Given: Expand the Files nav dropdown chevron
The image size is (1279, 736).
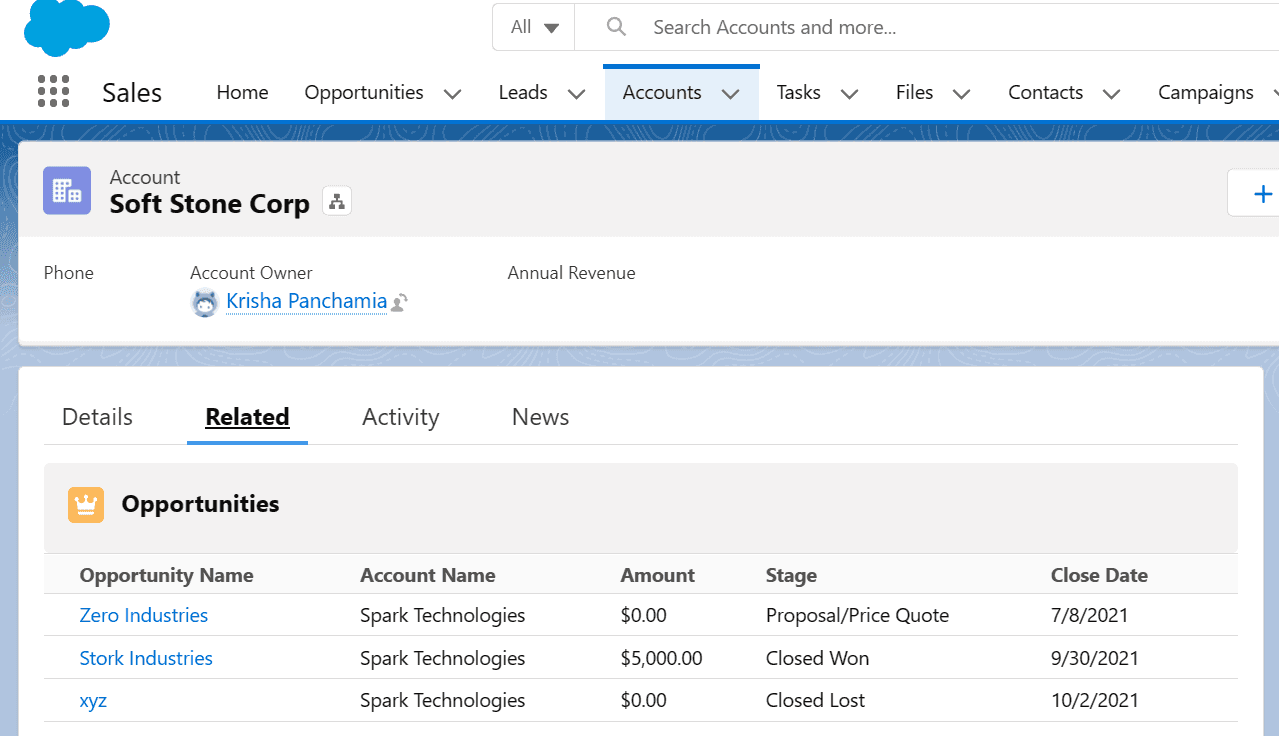Looking at the screenshot, I should (x=961, y=94).
